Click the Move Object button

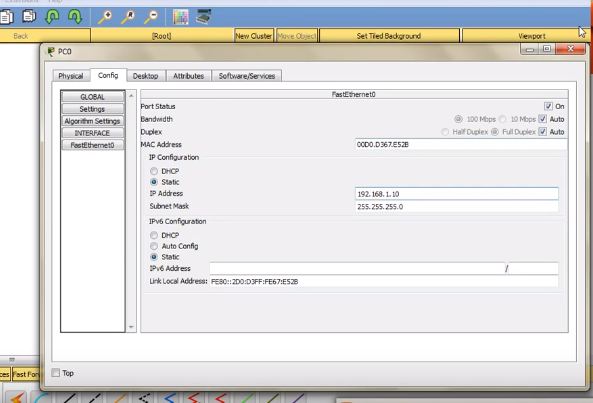pyautogui.click(x=296, y=36)
